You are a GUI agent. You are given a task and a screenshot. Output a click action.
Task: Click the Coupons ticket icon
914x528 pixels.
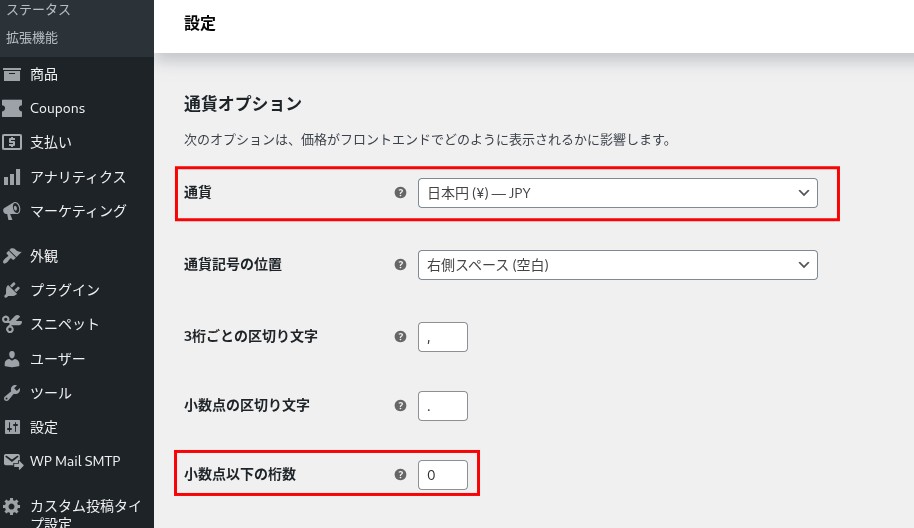coord(13,108)
